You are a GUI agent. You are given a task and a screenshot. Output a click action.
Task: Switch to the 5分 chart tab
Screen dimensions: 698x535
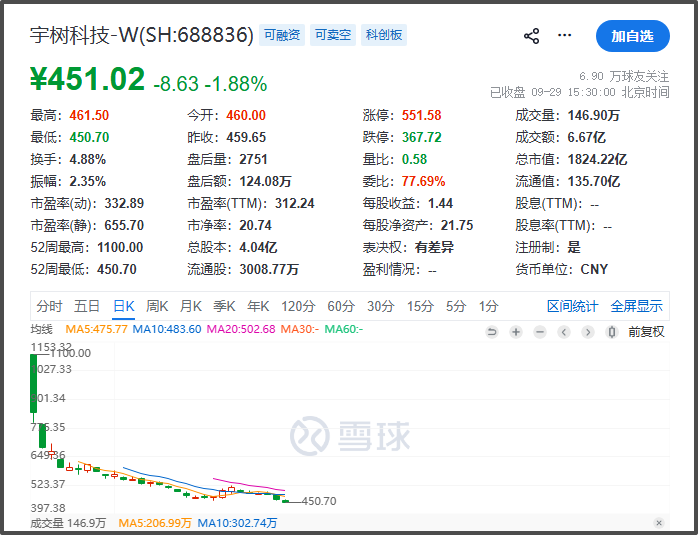coord(456,306)
